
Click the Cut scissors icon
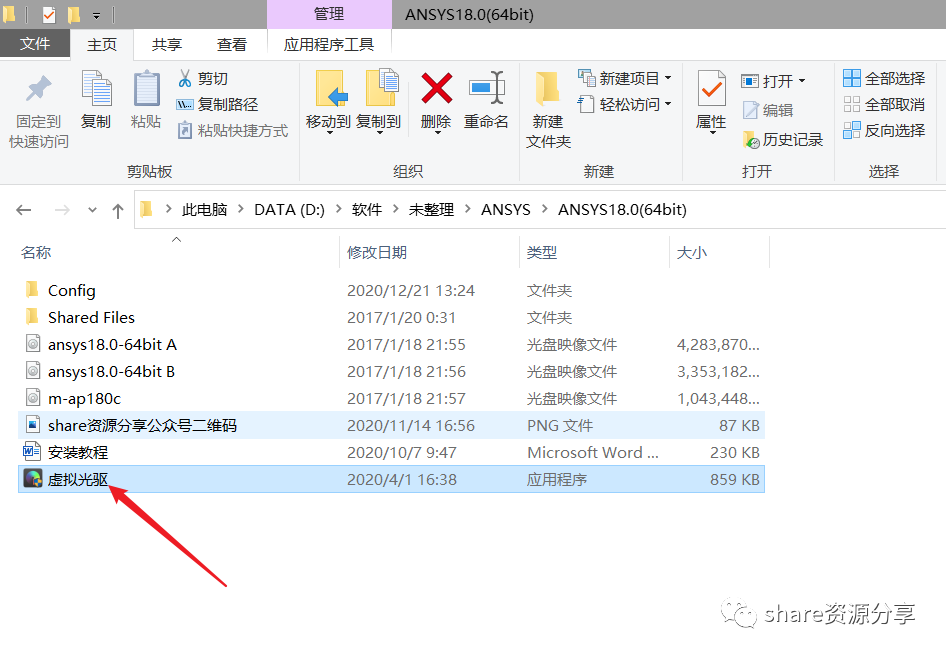tap(185, 78)
